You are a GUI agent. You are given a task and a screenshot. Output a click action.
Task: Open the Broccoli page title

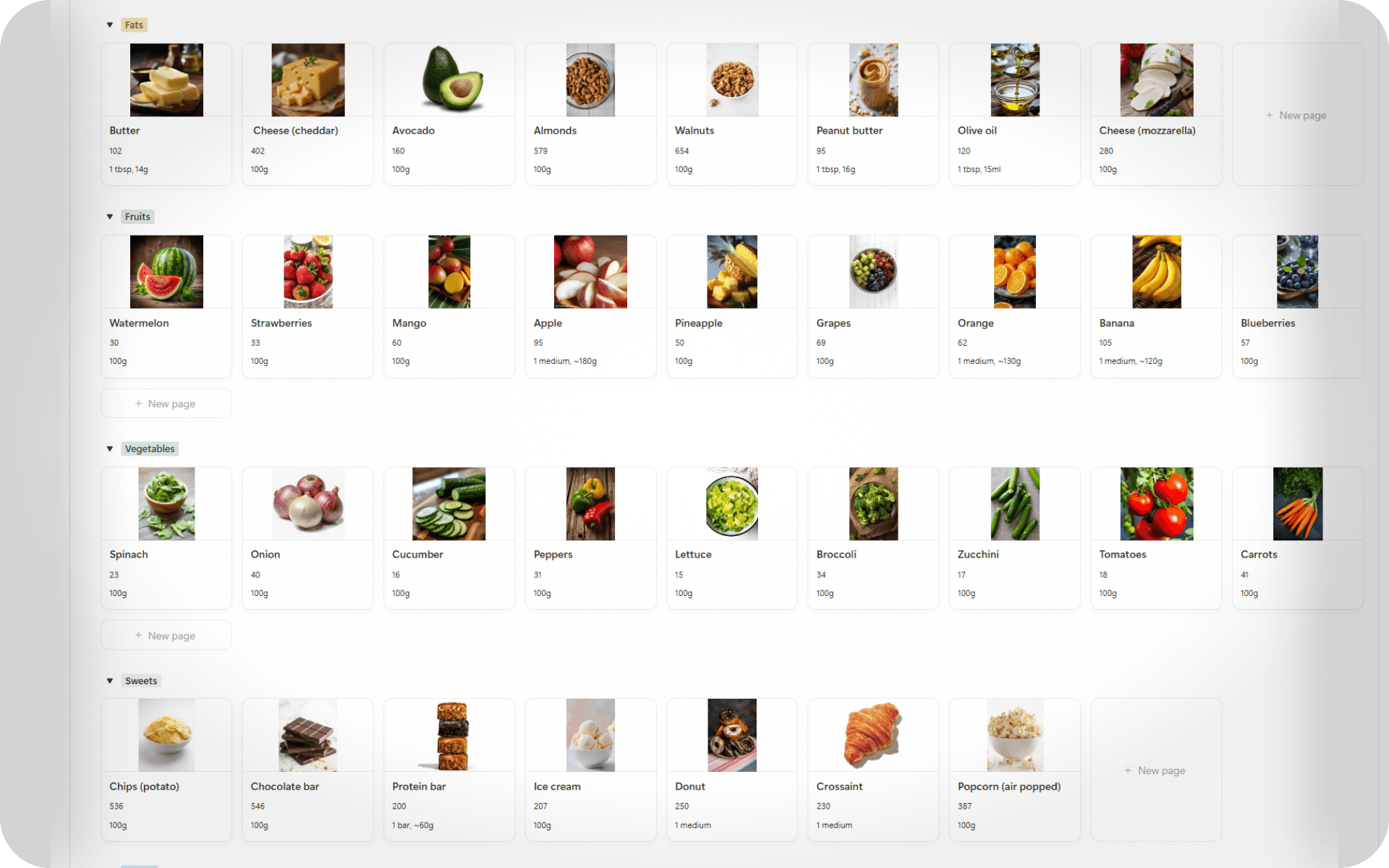coord(836,555)
